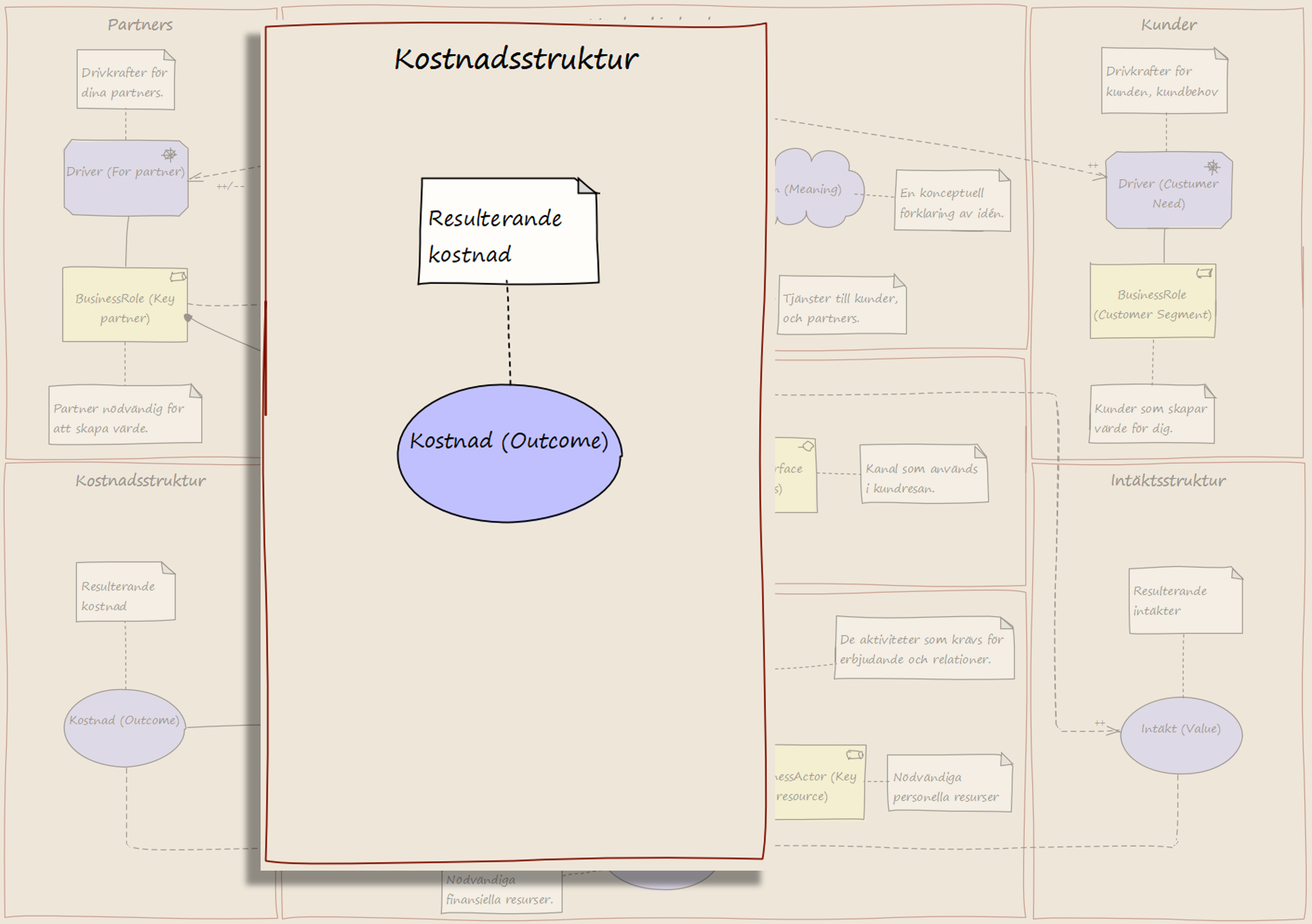
Task: Select the note Drivkrafter för dina partners
Action: click(x=126, y=80)
